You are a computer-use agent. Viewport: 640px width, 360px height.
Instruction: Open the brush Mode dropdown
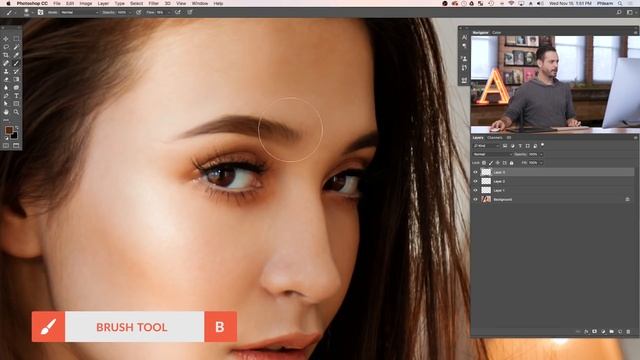pyautogui.click(x=80, y=12)
